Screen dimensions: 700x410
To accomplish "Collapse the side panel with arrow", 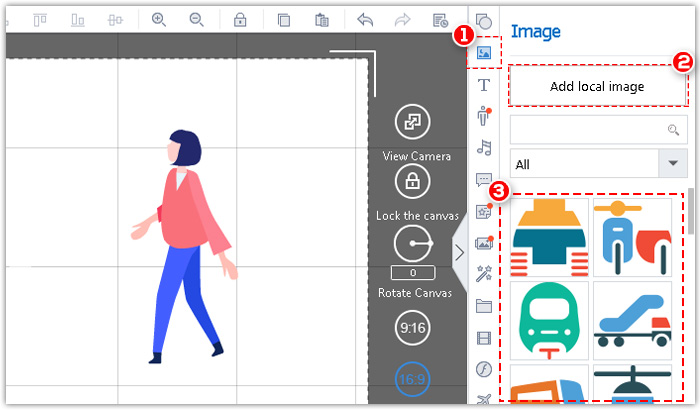I will click(459, 252).
